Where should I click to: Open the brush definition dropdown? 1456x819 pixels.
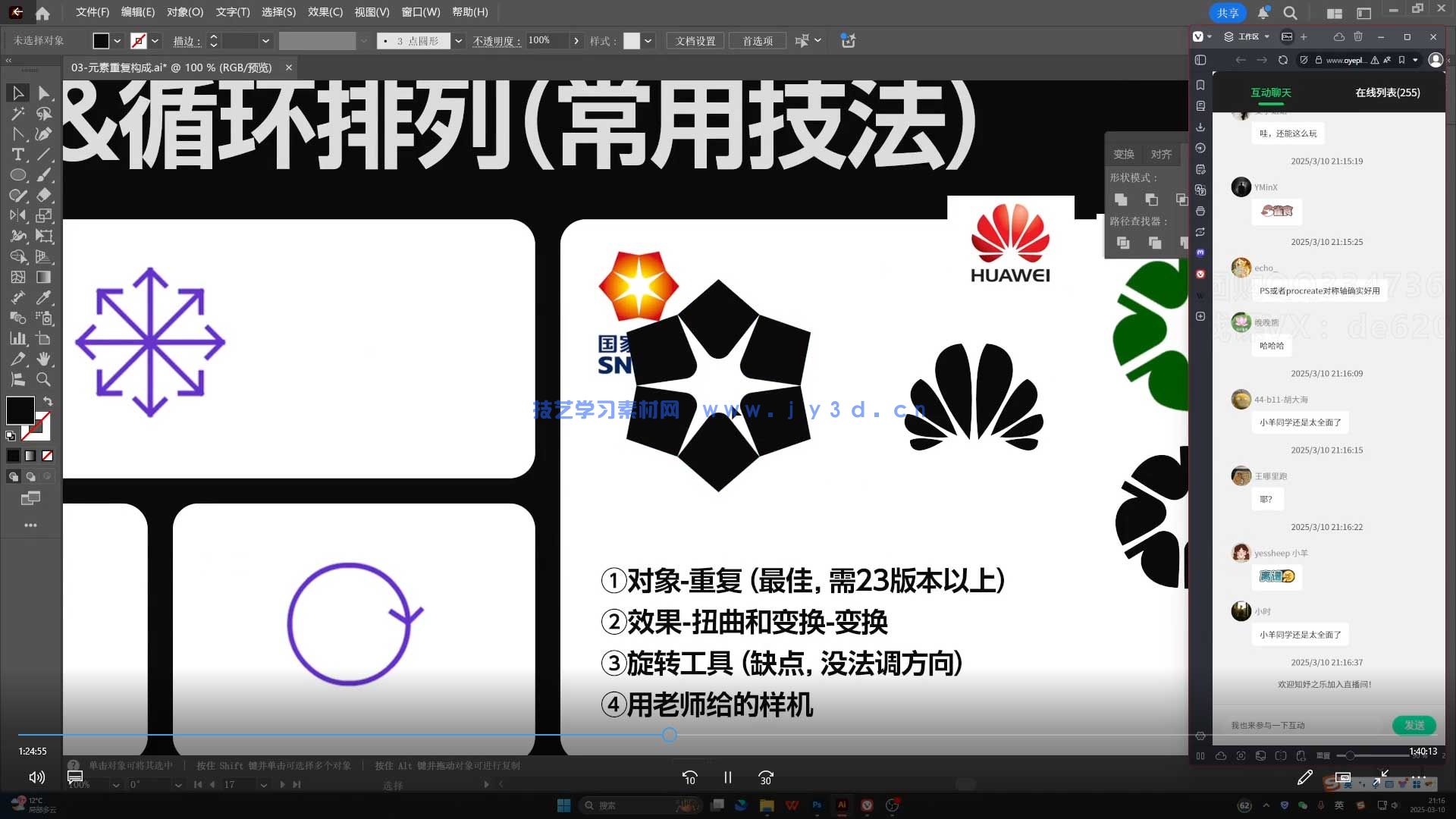click(x=458, y=40)
